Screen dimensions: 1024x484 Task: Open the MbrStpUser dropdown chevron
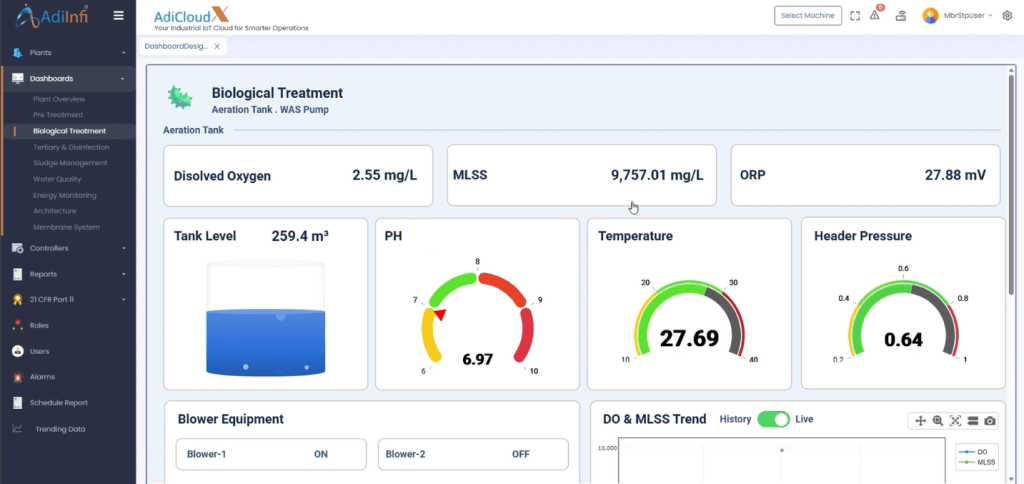coord(991,16)
